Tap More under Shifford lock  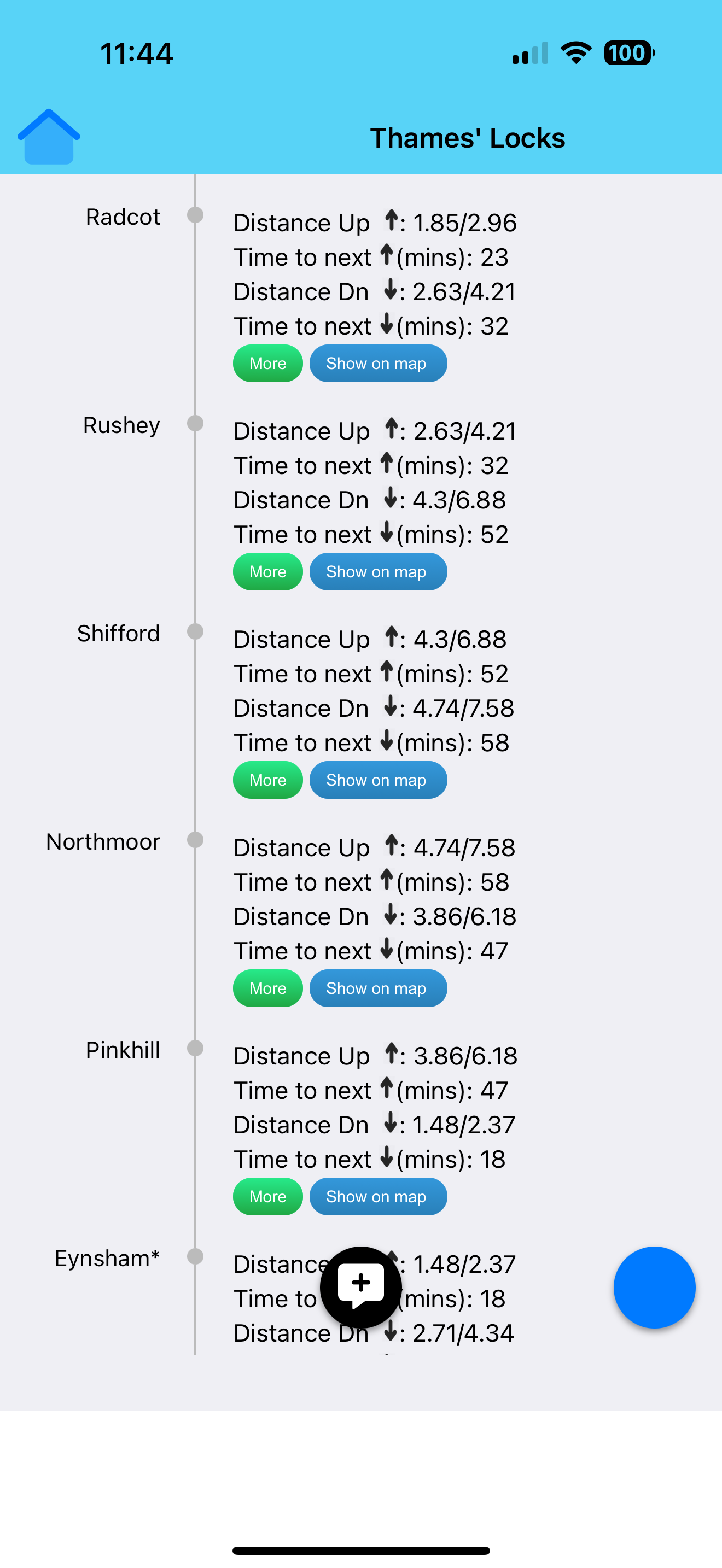[268, 780]
